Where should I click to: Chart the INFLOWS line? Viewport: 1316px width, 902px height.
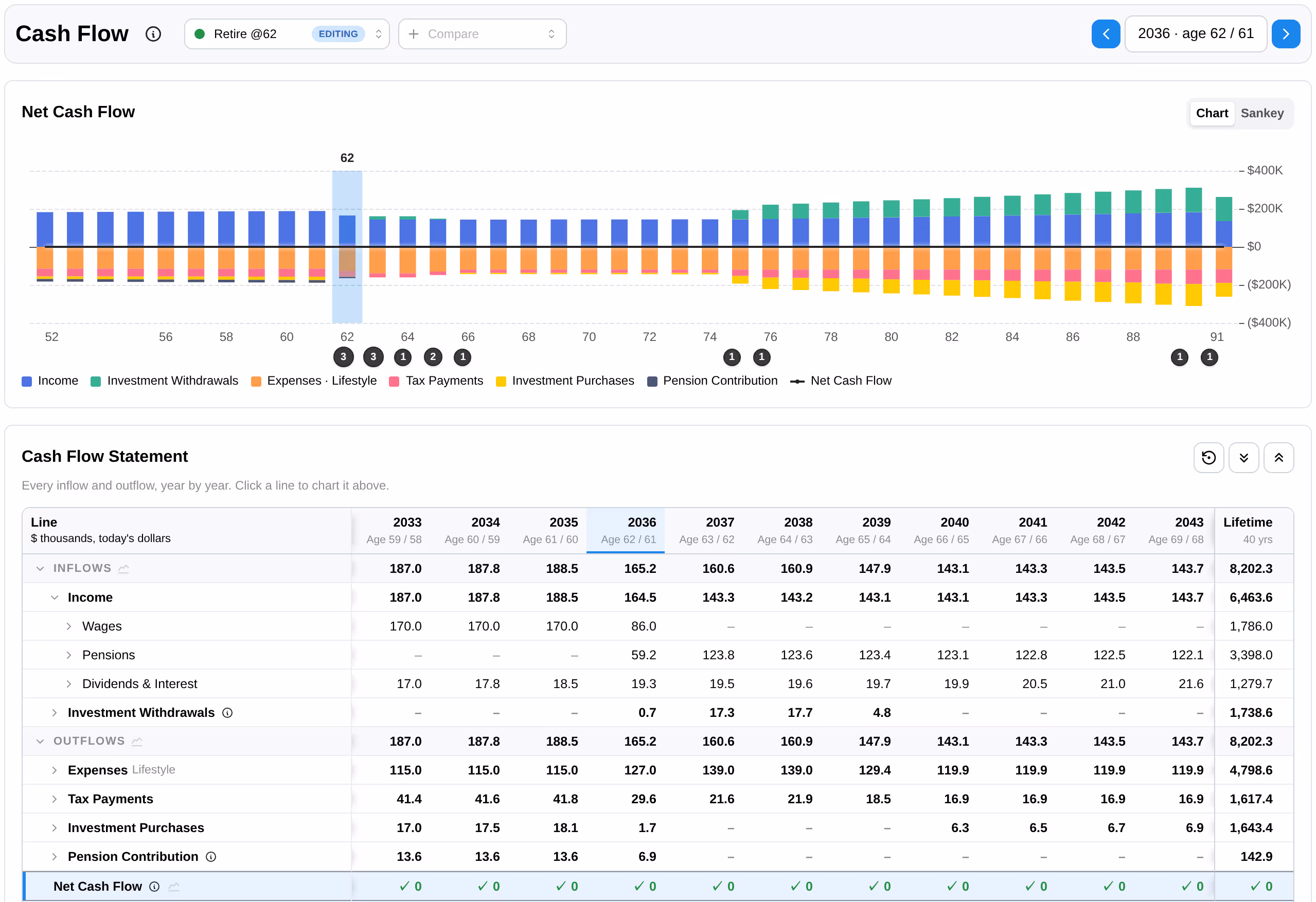pos(123,568)
